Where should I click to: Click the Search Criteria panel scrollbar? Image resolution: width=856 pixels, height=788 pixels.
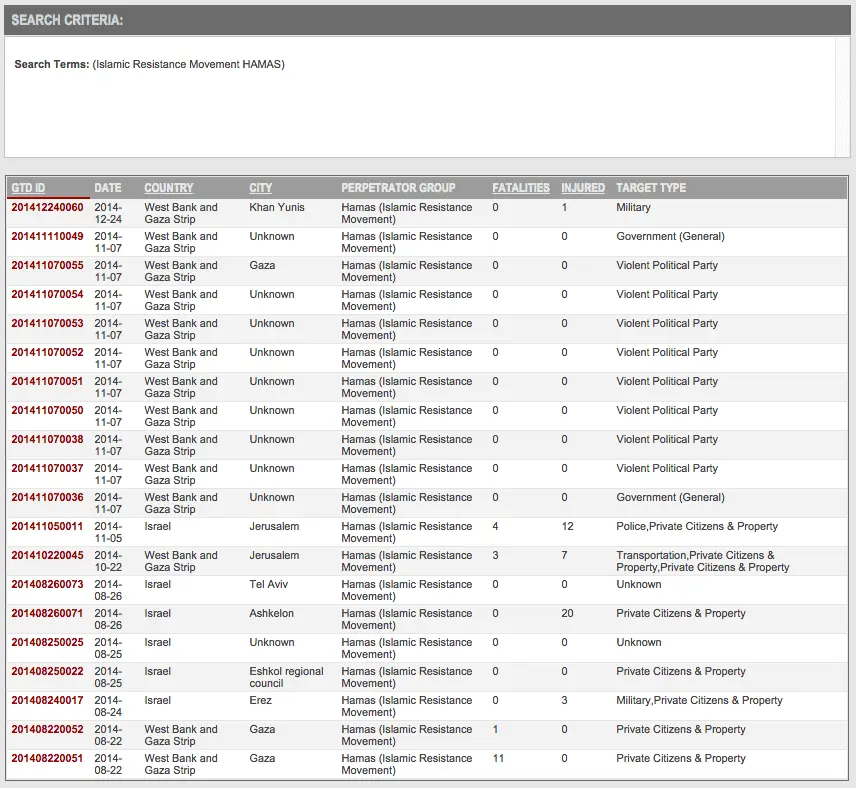coord(842,97)
